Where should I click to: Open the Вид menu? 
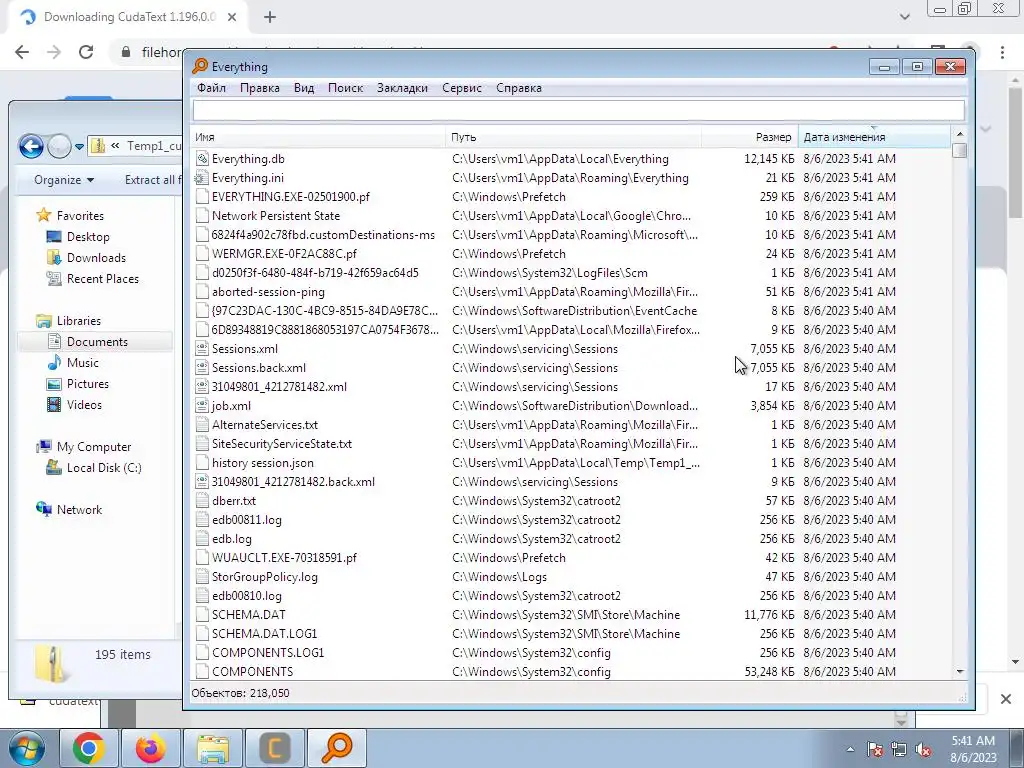304,88
